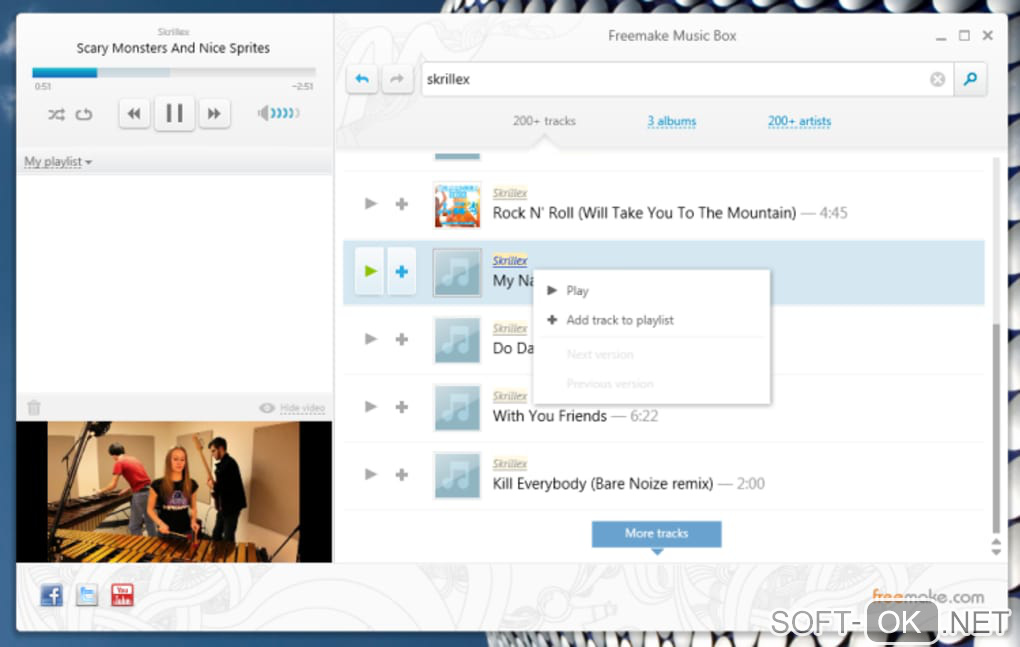Adjust the volume level bars
This screenshot has height=647, width=1020.
pos(285,113)
